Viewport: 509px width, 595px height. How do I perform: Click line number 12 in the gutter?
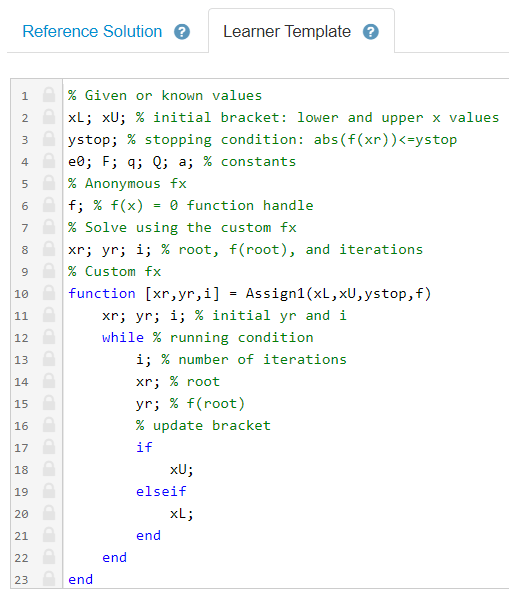pyautogui.click(x=21, y=338)
